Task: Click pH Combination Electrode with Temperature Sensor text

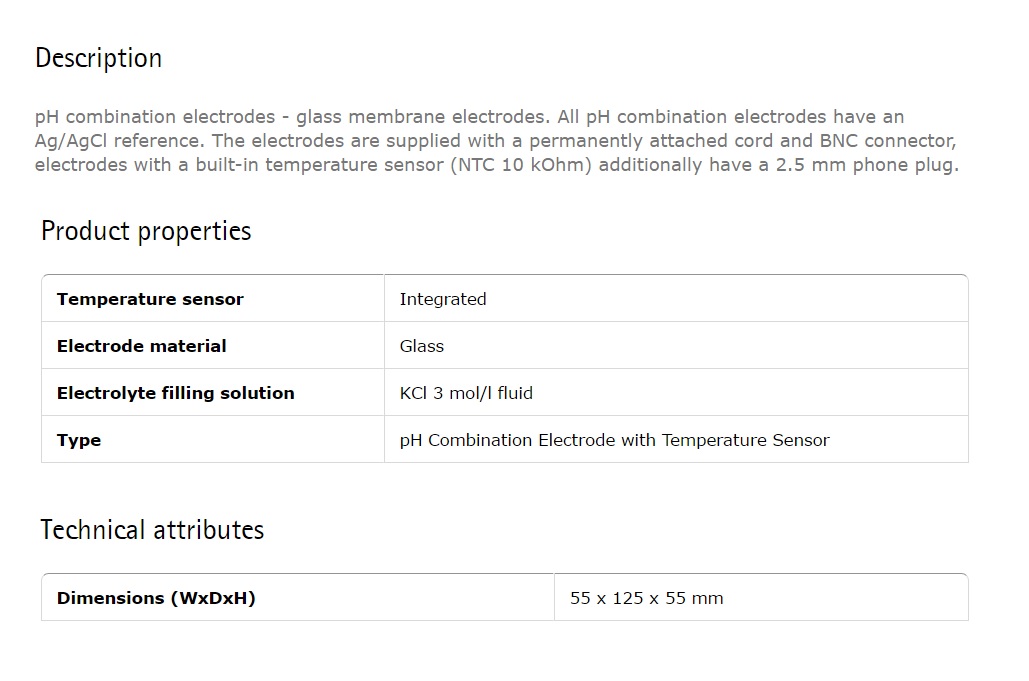Action: pyautogui.click(x=614, y=440)
